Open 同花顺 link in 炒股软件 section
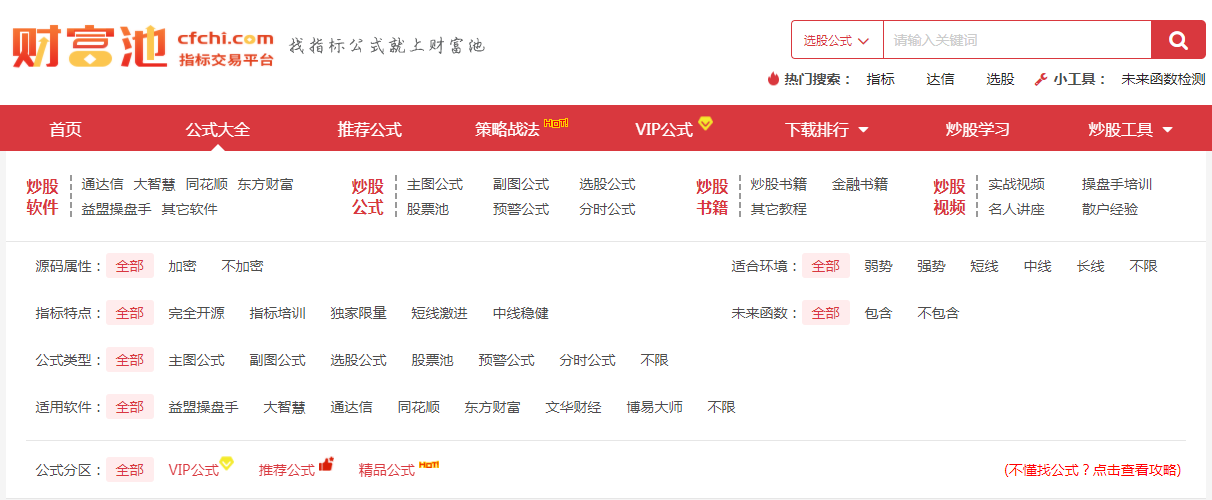The height and width of the screenshot is (500, 1212). coord(207,184)
